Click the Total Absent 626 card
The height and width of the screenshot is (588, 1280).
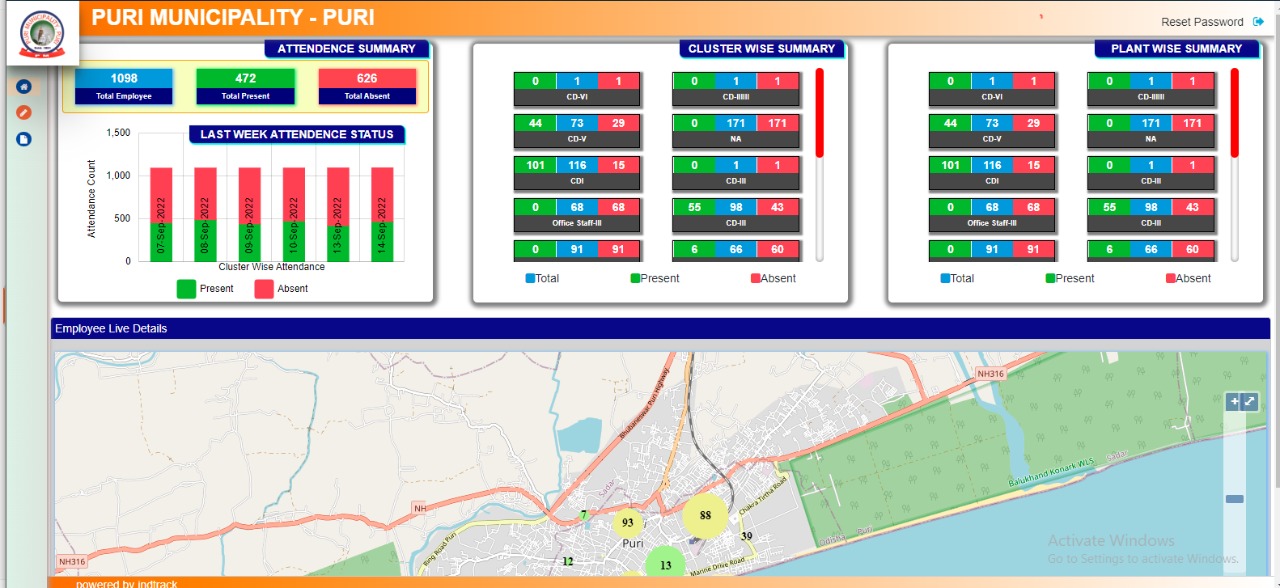pos(367,87)
